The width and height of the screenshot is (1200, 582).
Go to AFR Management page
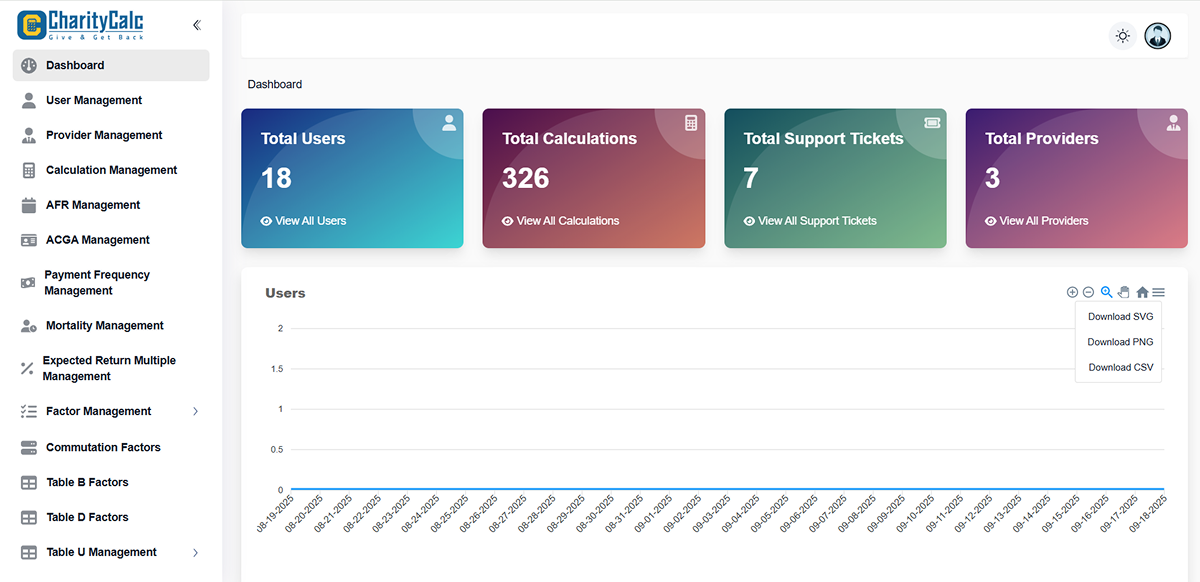tap(93, 205)
